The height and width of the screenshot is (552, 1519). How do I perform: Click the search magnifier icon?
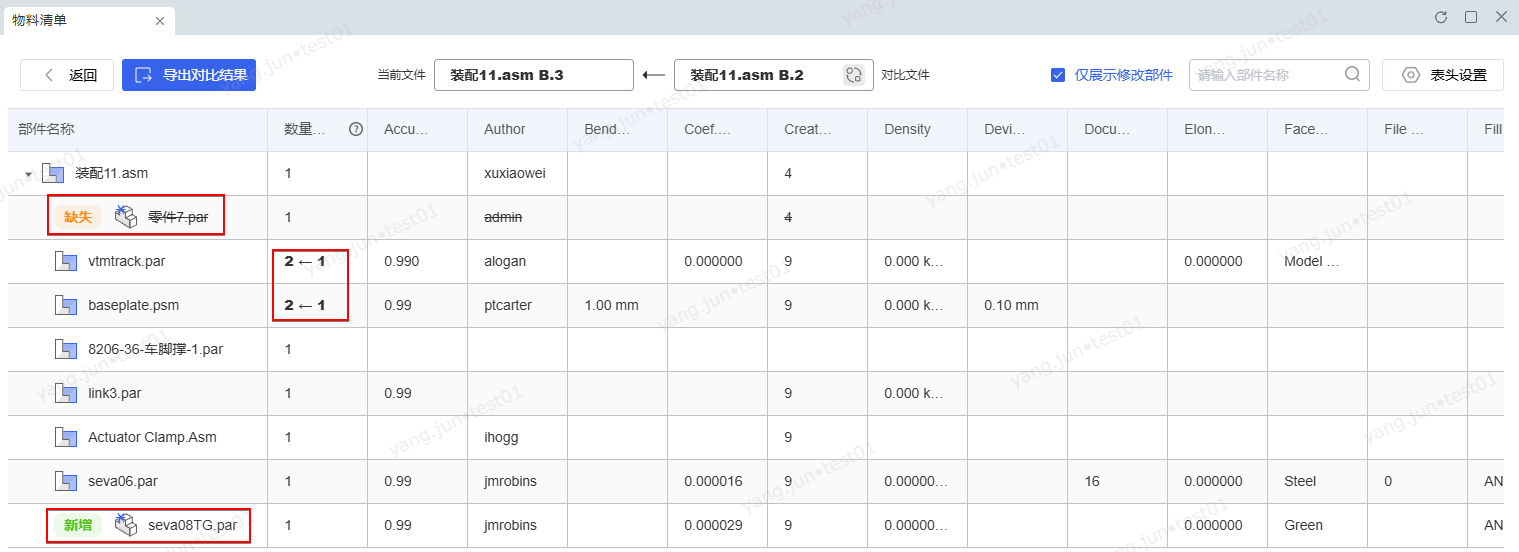click(x=1352, y=74)
